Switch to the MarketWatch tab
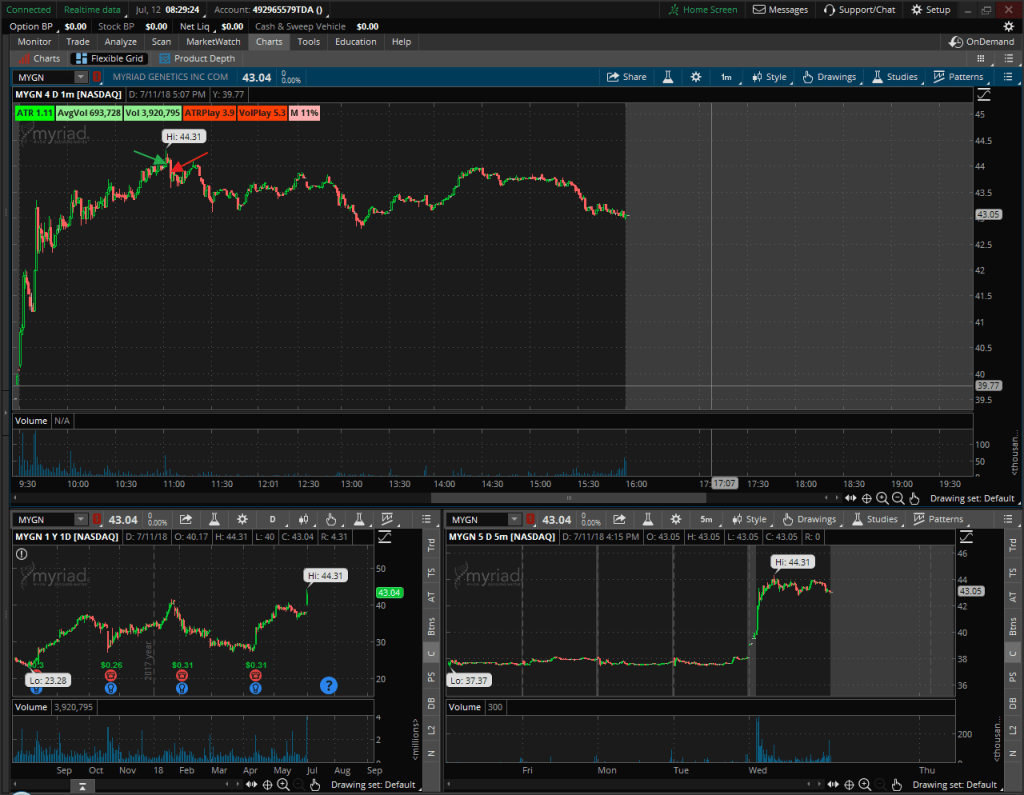 pos(213,42)
